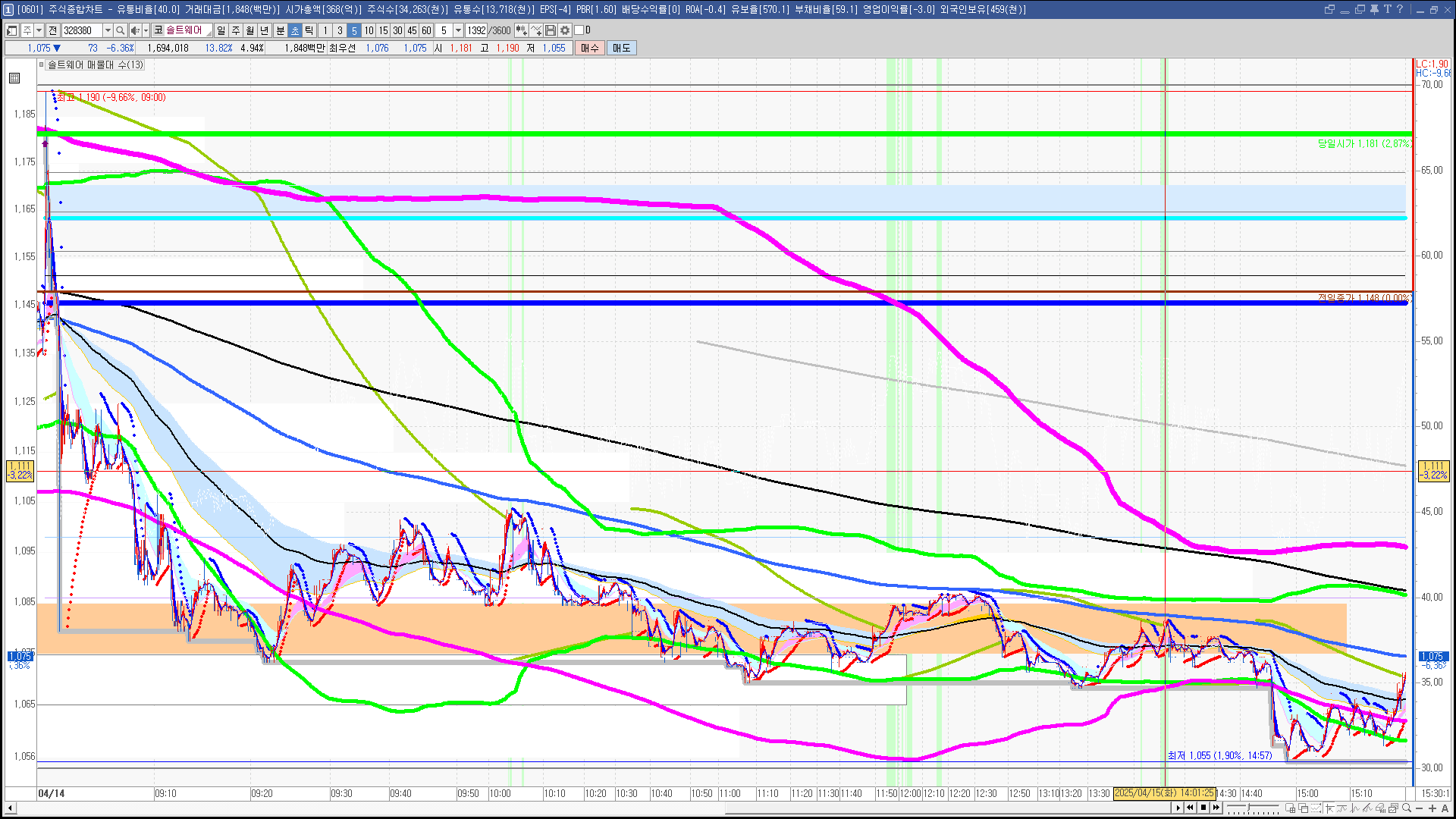
Task: Click the 매수 buy button
Action: coord(590,48)
